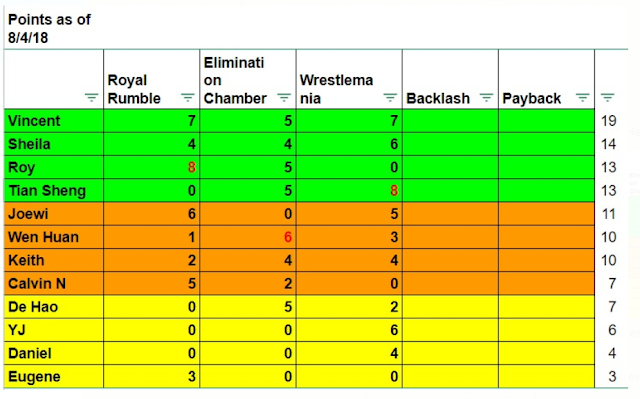The height and width of the screenshot is (399, 640).
Task: Open filter icon in Elimination Chamber header
Action: (284, 98)
